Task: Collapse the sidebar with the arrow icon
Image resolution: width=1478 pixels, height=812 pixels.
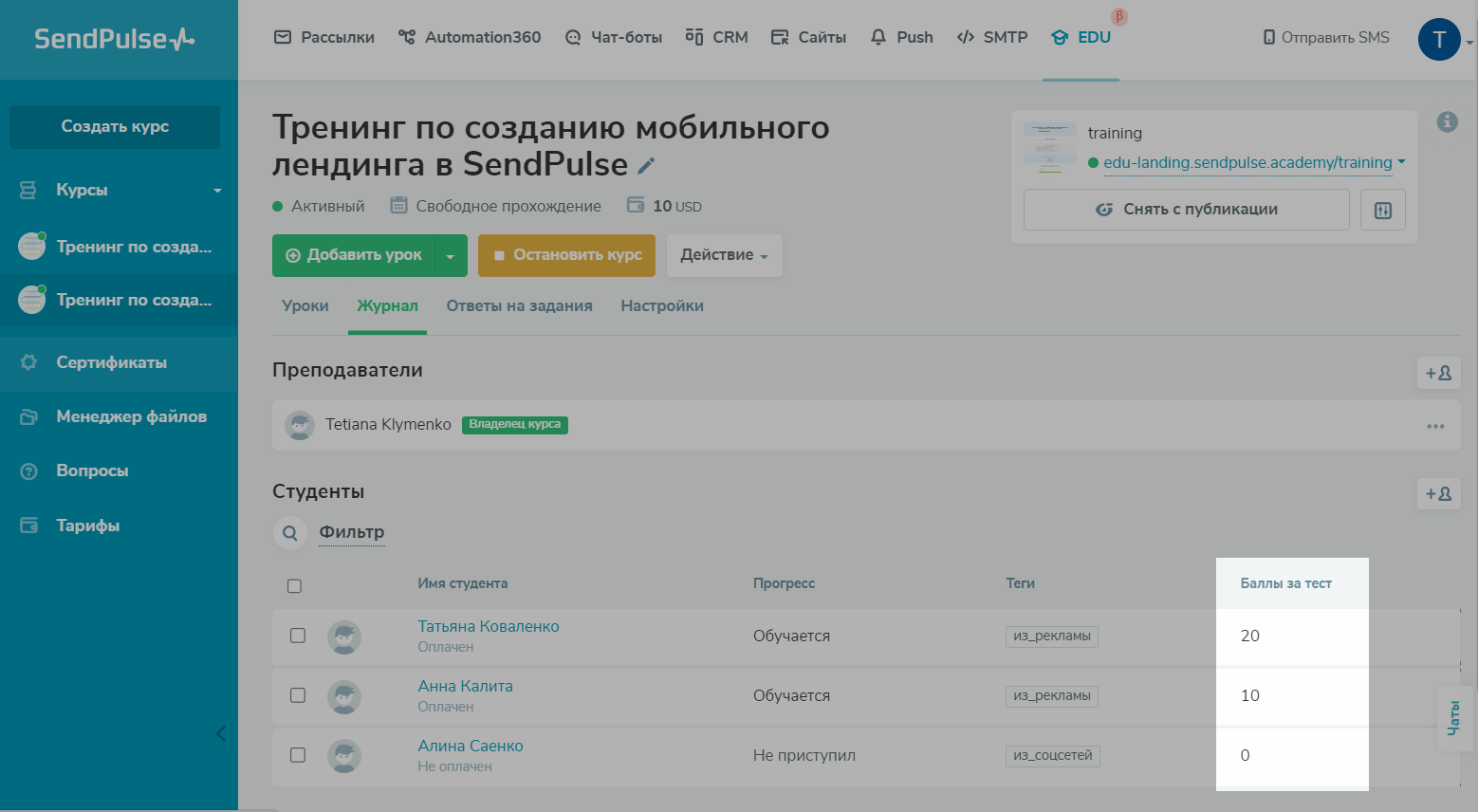Action: 221,733
